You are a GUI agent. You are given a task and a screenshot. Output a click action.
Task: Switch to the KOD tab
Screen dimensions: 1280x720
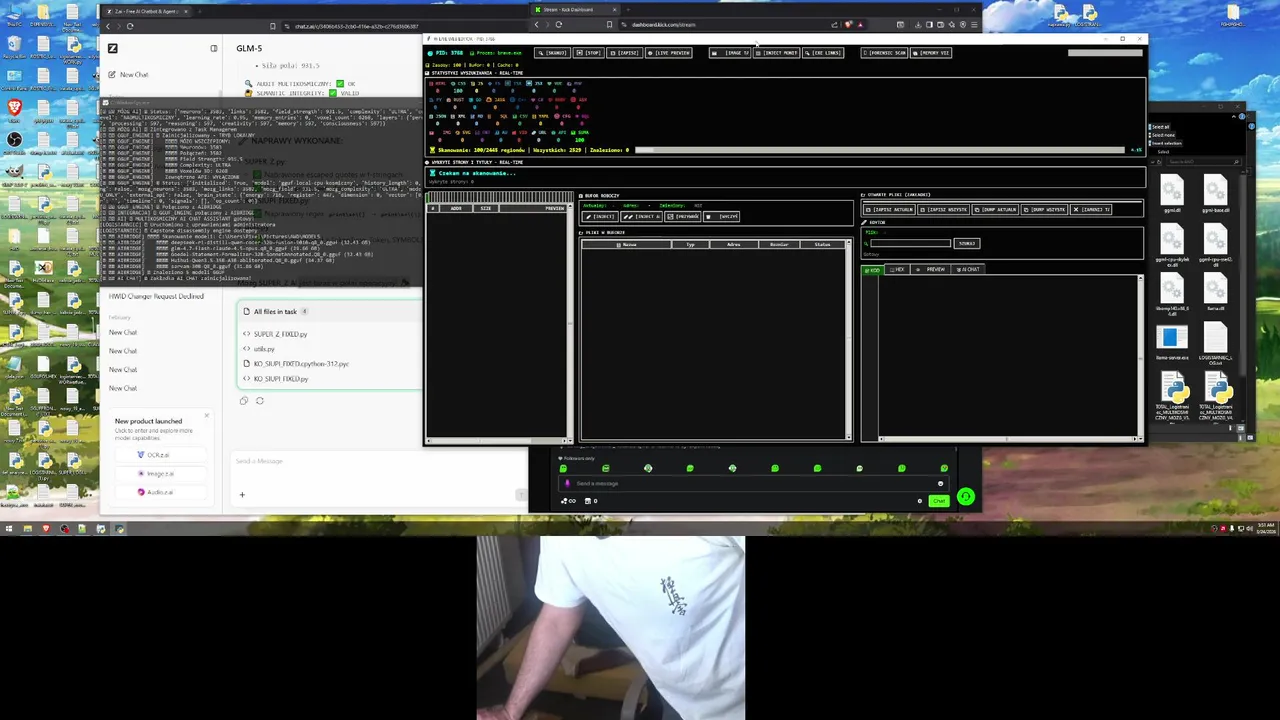(873, 270)
